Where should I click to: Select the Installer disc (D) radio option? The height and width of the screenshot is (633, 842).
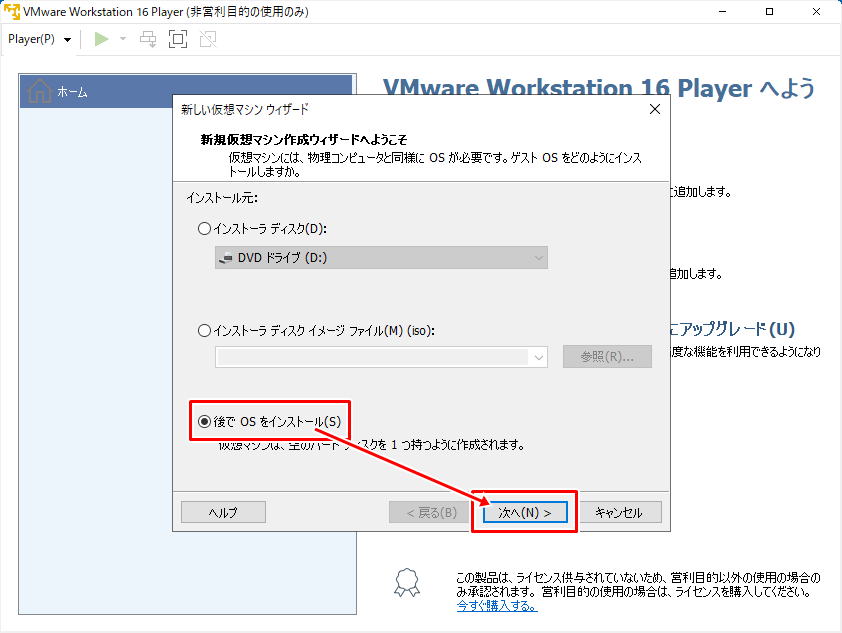[x=205, y=229]
